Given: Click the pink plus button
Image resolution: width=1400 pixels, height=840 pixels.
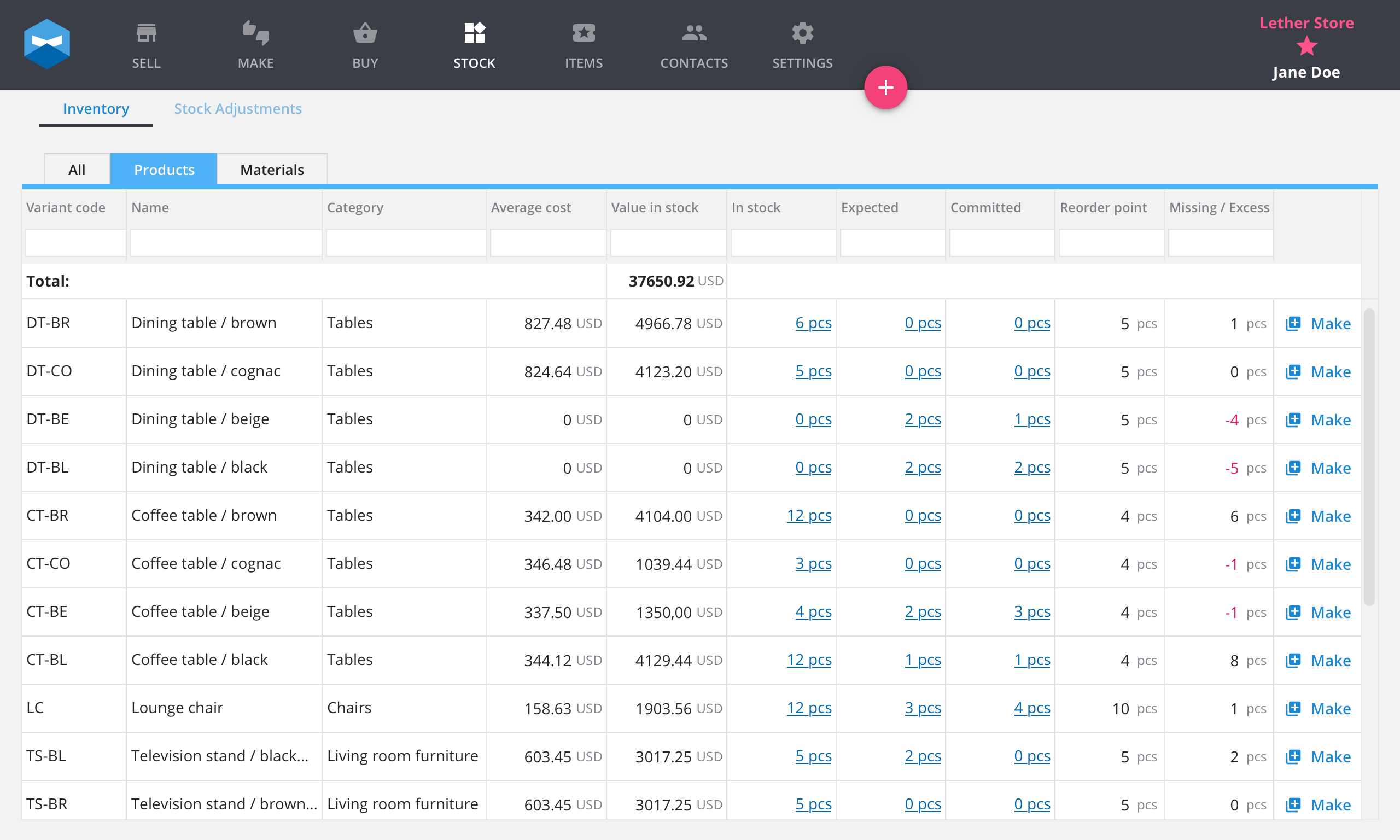Looking at the screenshot, I should click(885, 87).
